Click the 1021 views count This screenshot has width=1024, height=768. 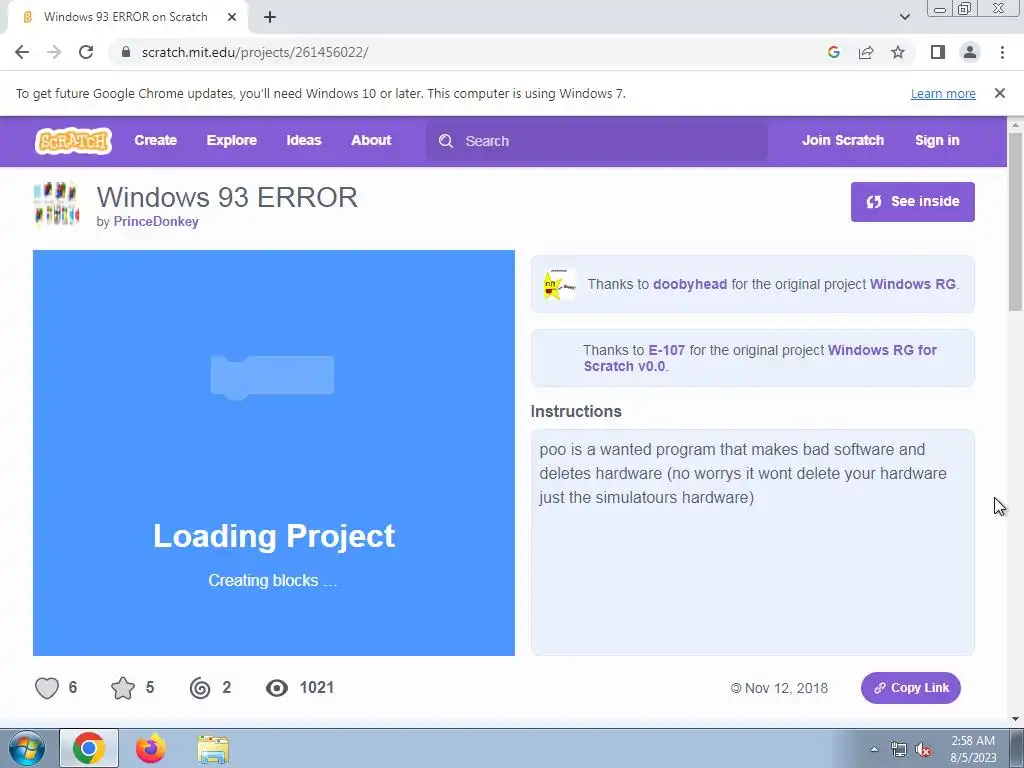click(317, 688)
